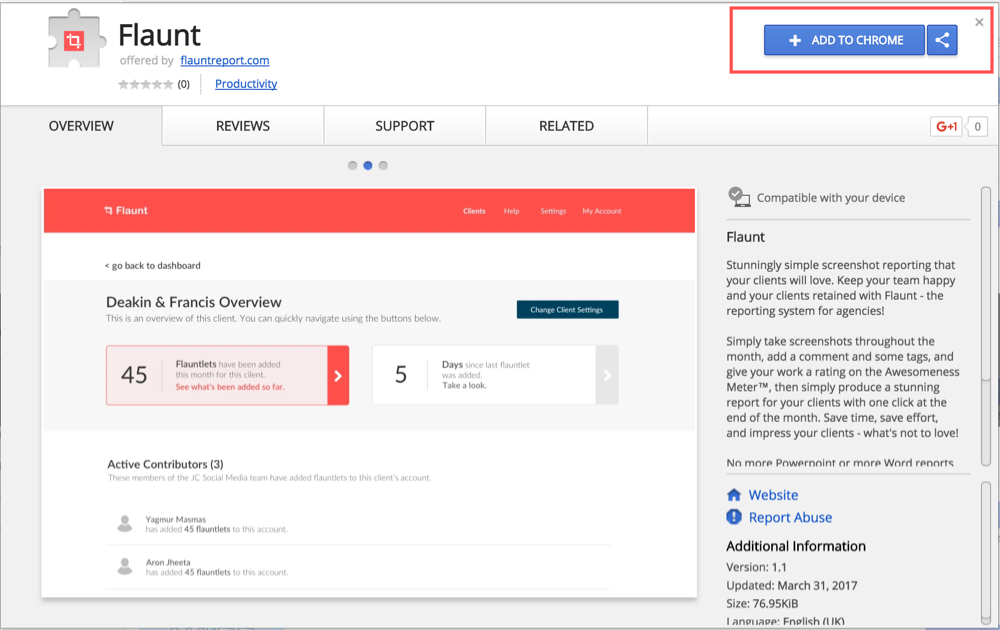Switch to the Support tab
1000x630 pixels.
coord(405,126)
